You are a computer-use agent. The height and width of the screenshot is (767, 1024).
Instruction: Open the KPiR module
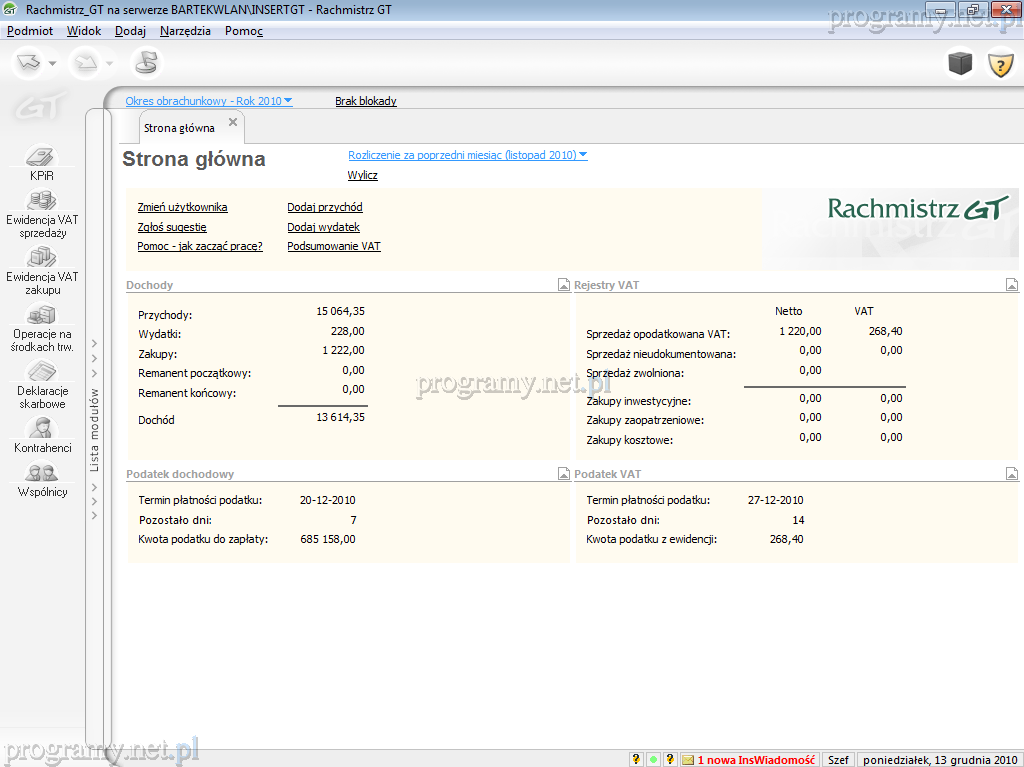42,163
